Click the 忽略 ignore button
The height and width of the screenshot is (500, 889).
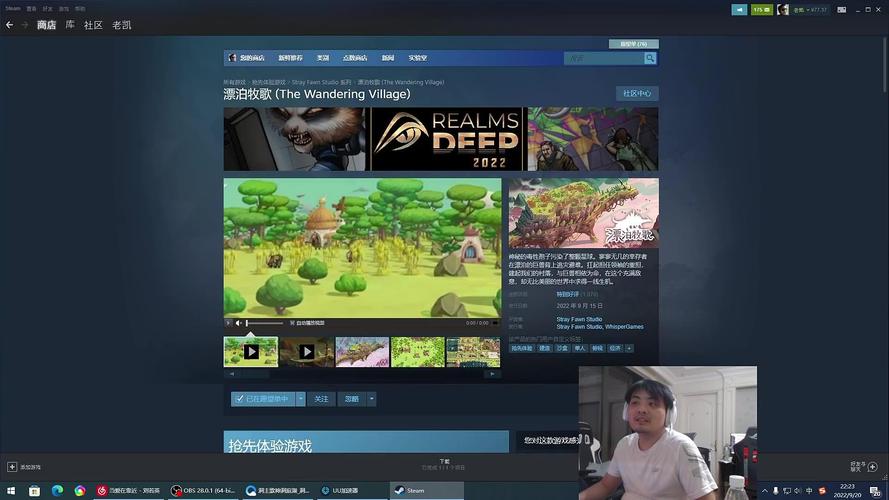click(352, 399)
